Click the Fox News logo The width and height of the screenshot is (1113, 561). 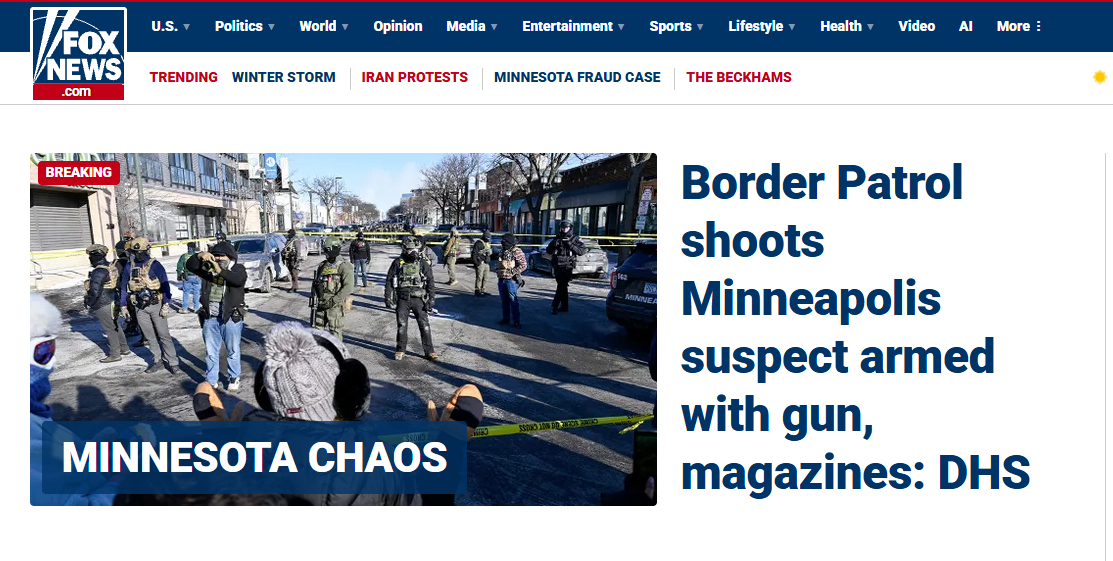coord(78,53)
